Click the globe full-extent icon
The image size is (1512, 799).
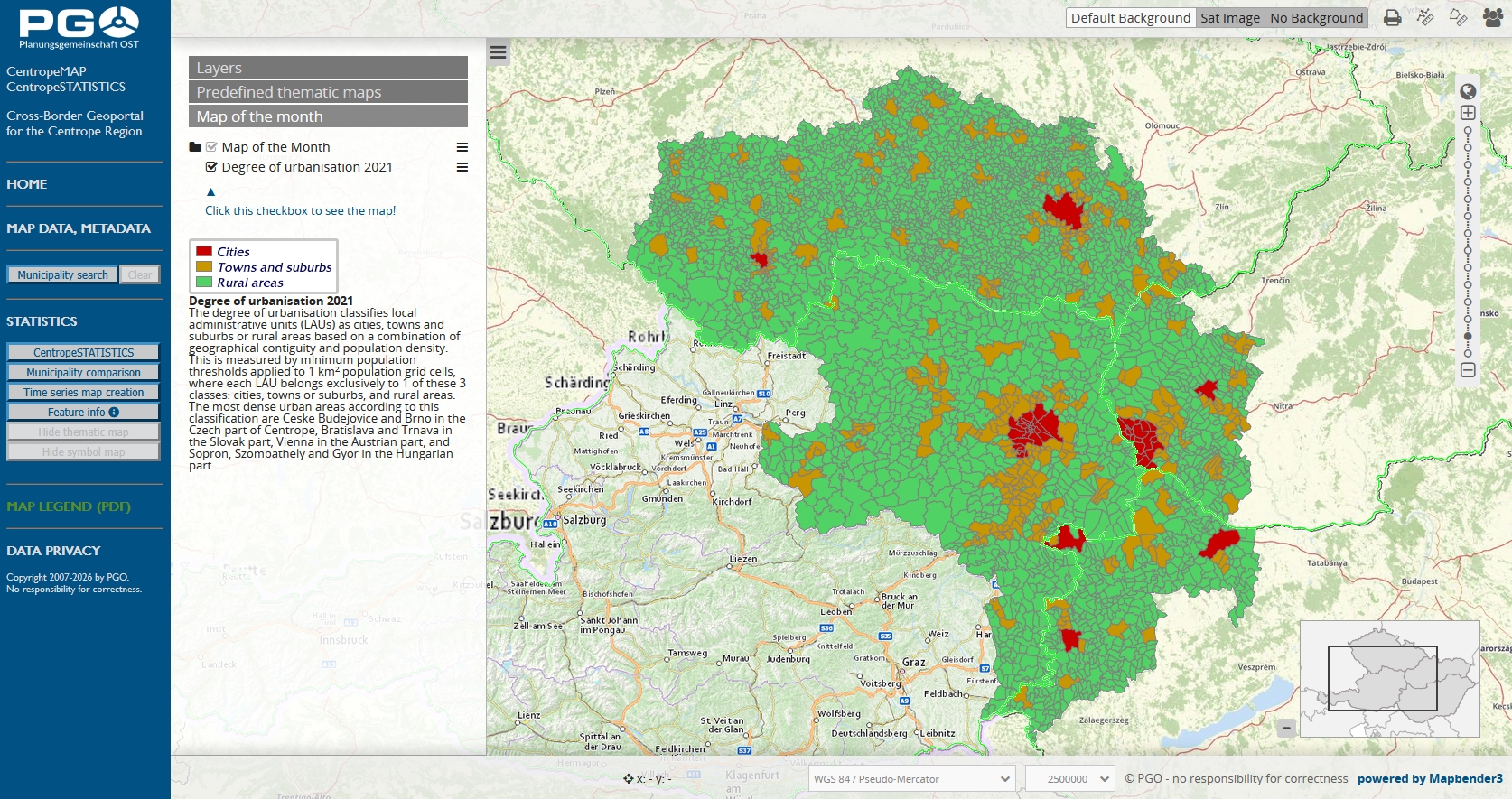(1468, 91)
